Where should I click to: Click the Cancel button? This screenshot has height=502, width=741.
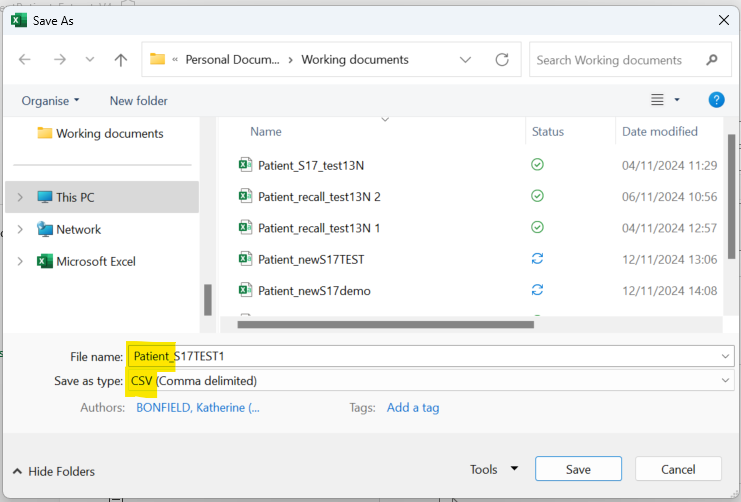click(x=678, y=469)
